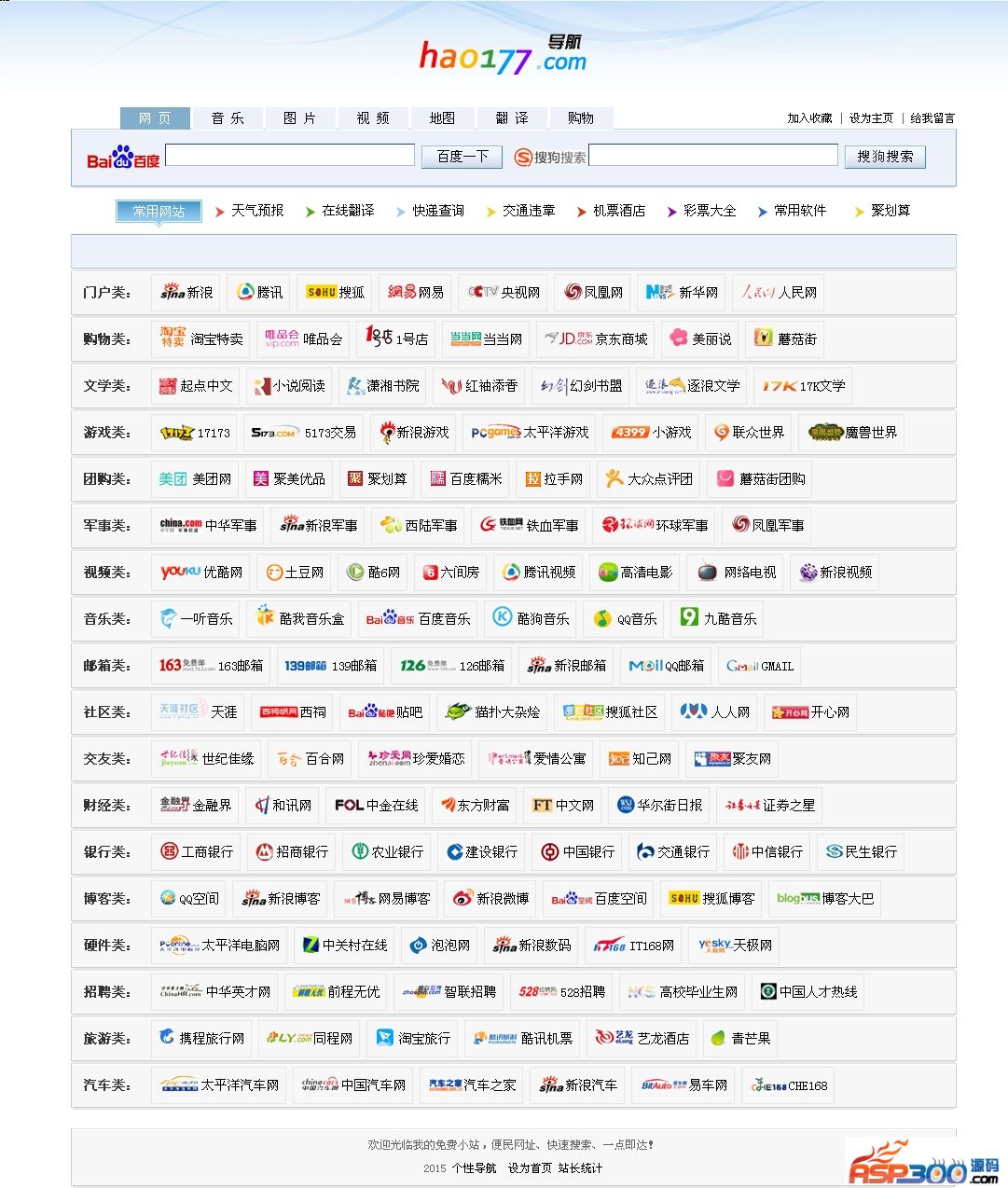Open 大众点评团 link
This screenshot has width=1008, height=1188.
649,478
